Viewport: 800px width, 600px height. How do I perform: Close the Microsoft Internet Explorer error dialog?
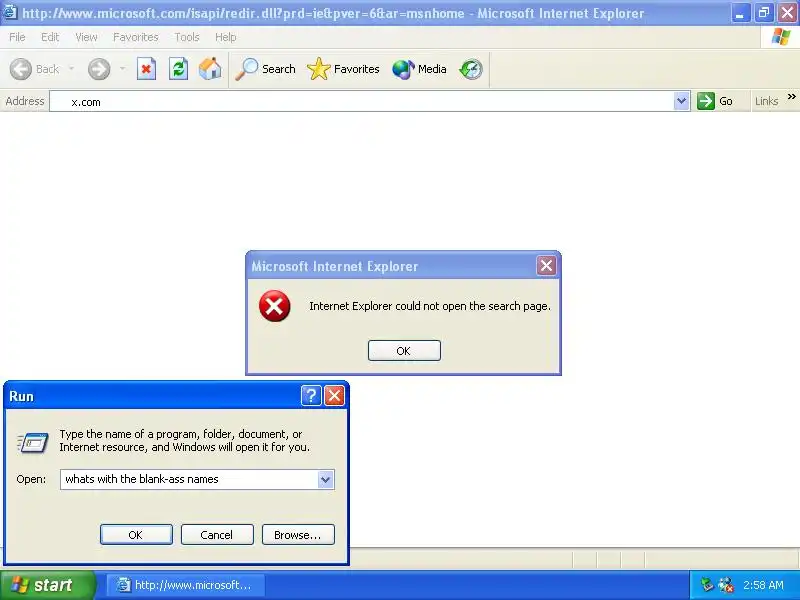[546, 266]
